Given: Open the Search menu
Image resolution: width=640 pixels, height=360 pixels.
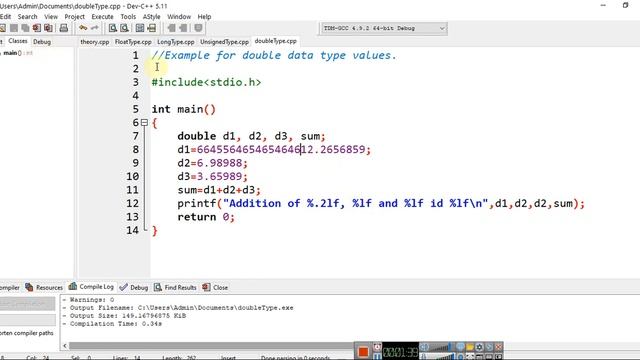Looking at the screenshot, I should pos(27,17).
